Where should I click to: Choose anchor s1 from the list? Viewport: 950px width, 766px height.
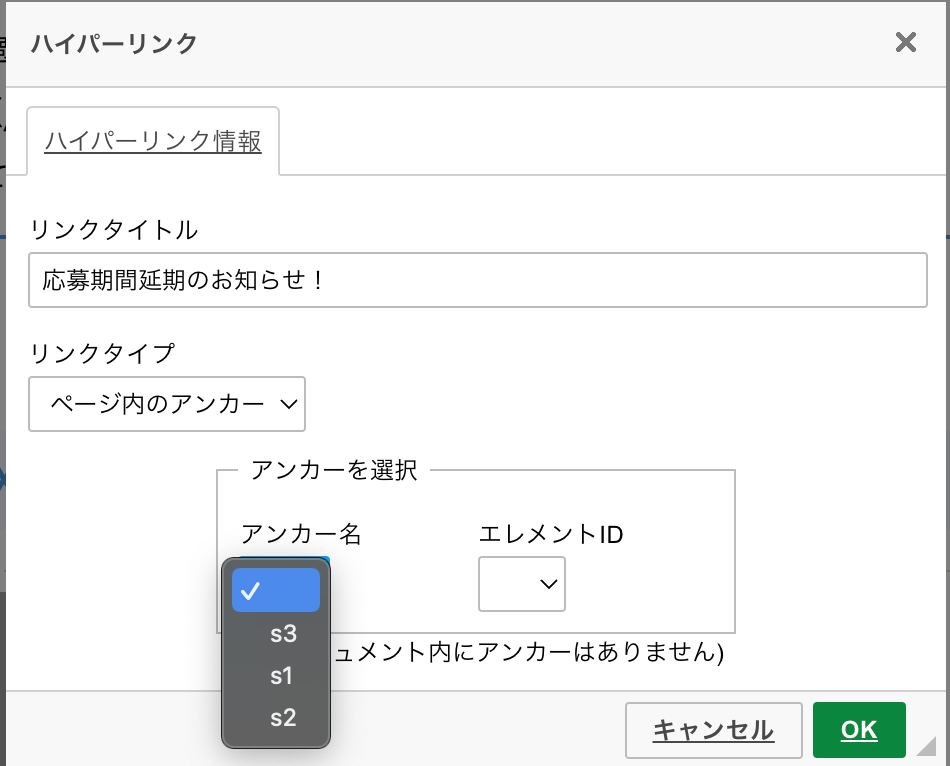(281, 676)
